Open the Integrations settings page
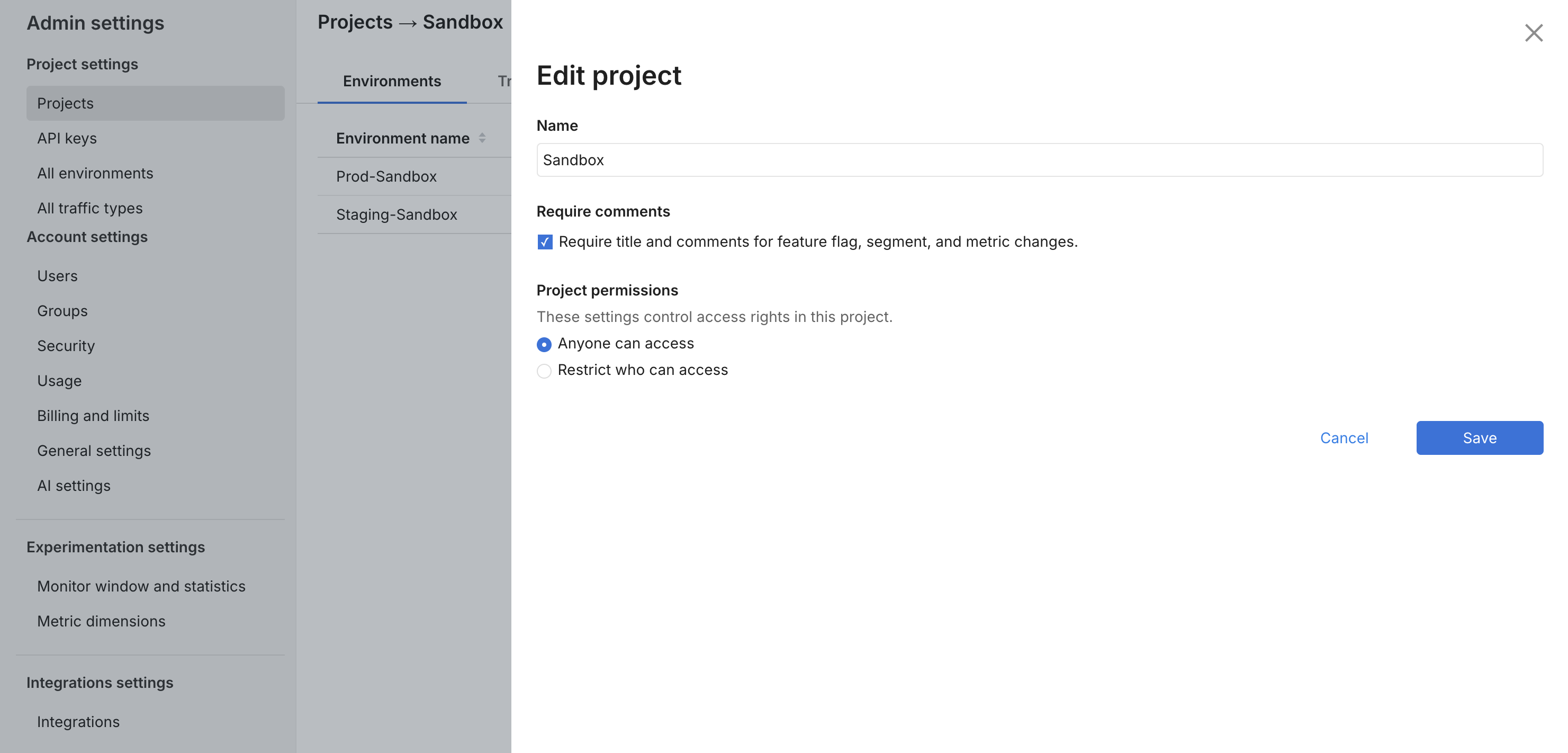The image size is (1568, 753). 78,722
